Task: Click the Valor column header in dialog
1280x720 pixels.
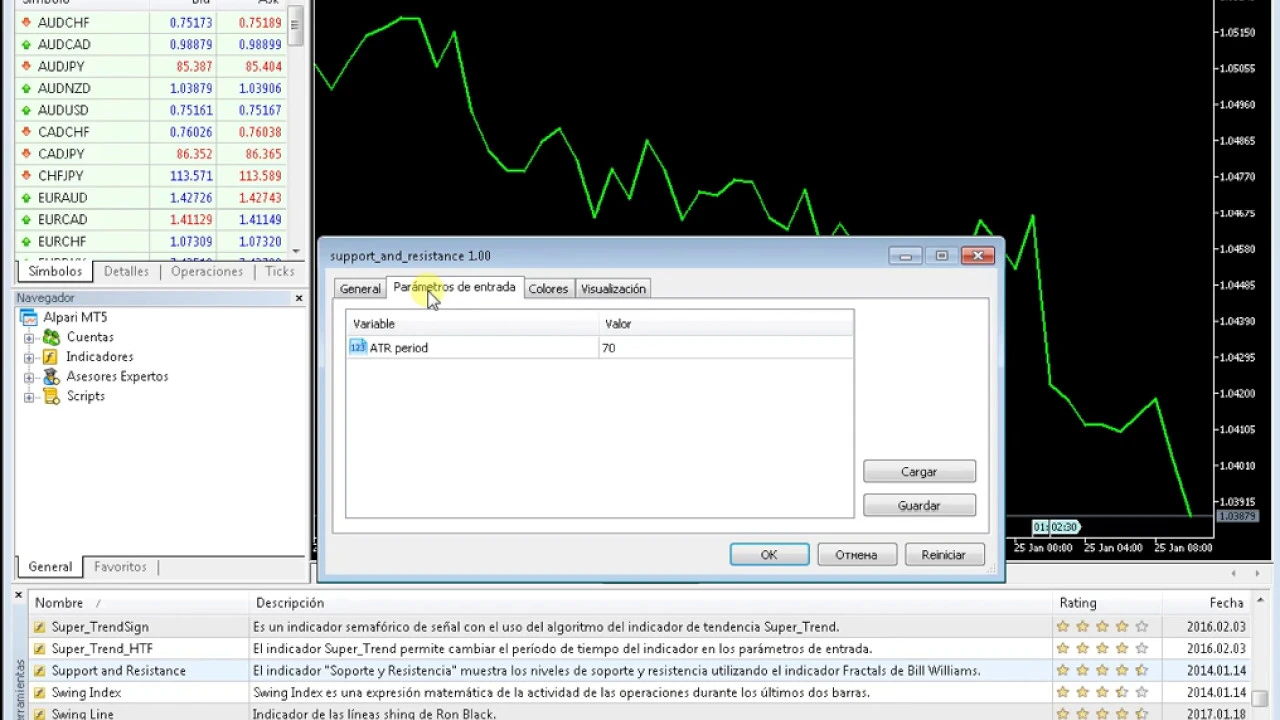Action: tap(726, 324)
